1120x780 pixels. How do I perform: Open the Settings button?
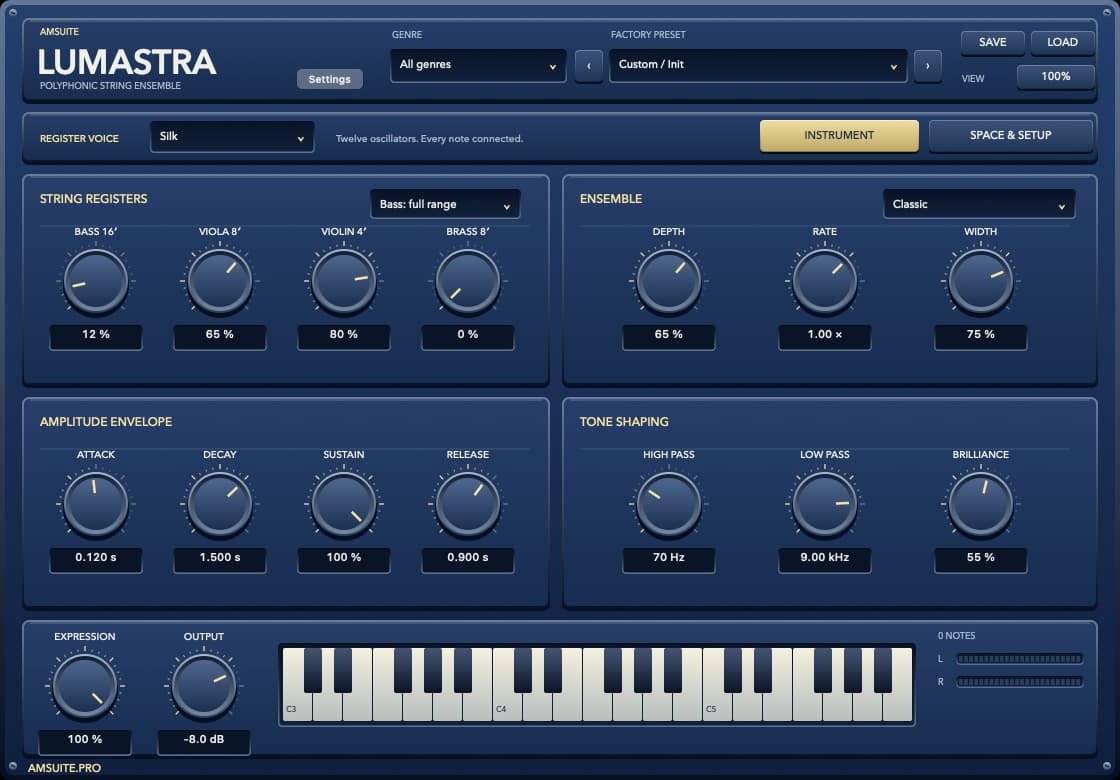(329, 79)
